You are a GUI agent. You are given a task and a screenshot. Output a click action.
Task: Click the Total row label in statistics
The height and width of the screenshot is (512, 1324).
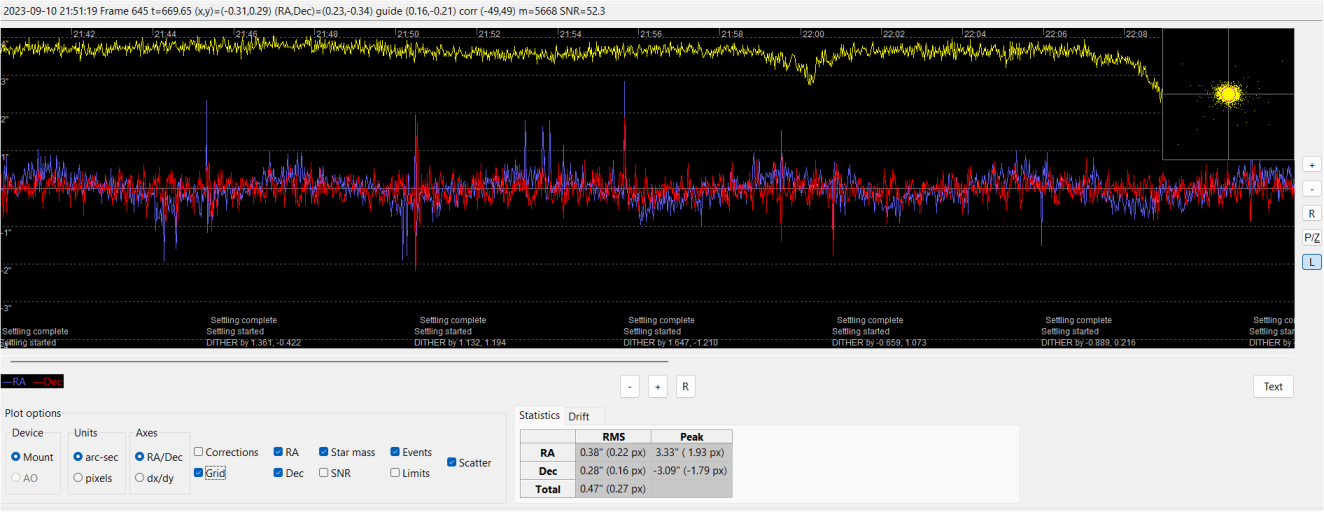548,489
